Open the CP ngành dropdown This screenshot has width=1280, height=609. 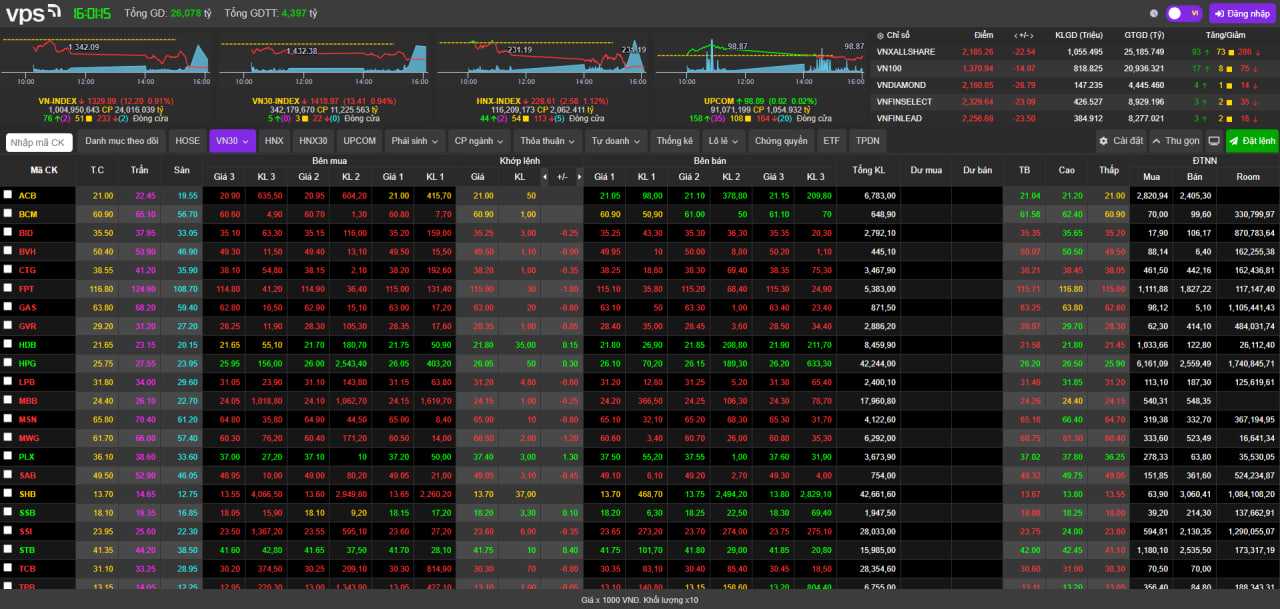tap(479, 141)
